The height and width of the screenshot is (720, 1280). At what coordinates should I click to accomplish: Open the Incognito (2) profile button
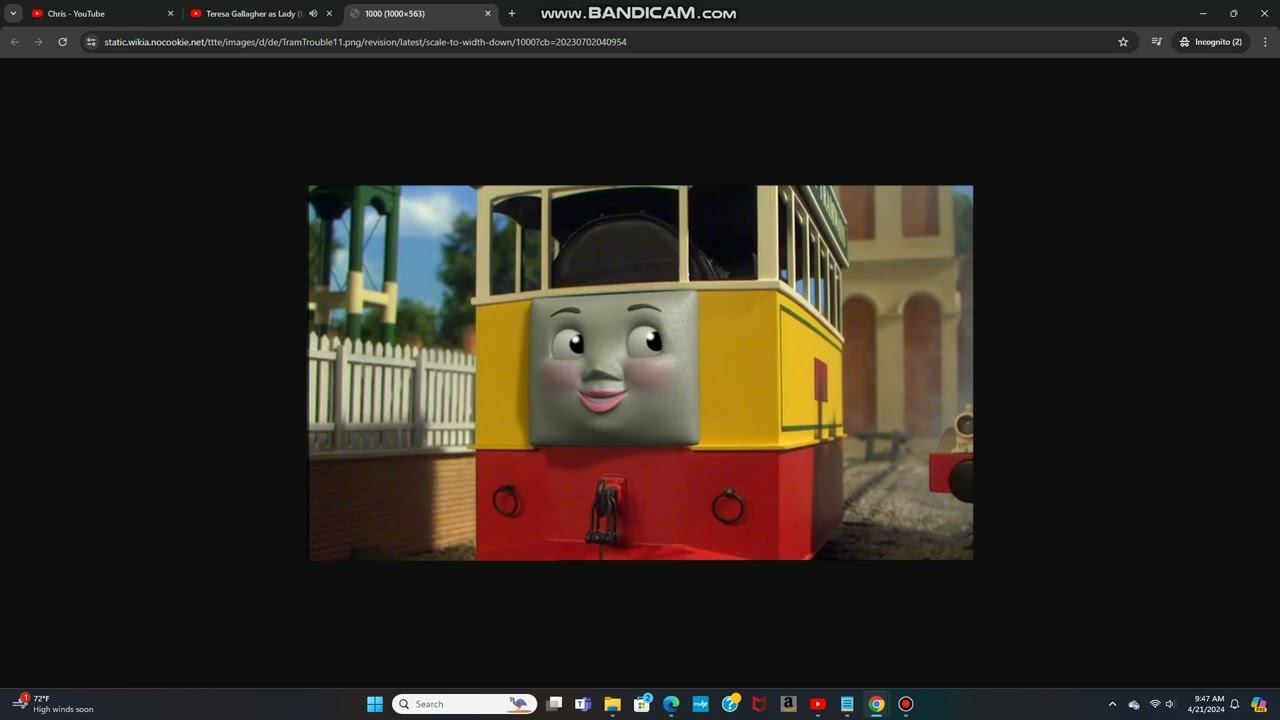(1210, 42)
